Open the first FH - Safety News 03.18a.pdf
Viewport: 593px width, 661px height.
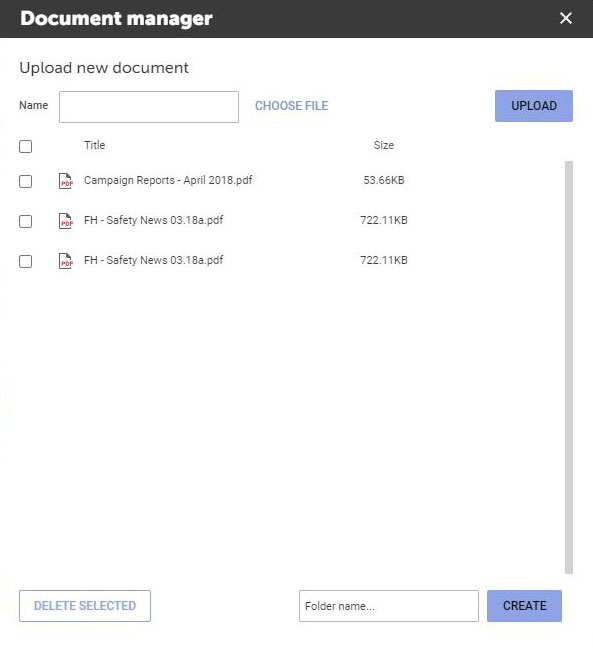(153, 220)
